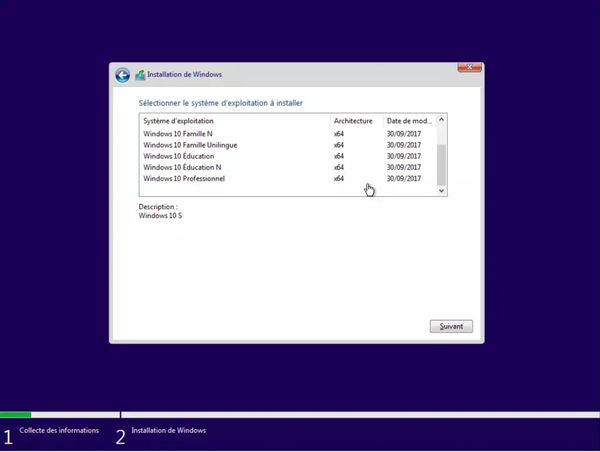Close the Installation de Windows dialog

(x=470, y=67)
